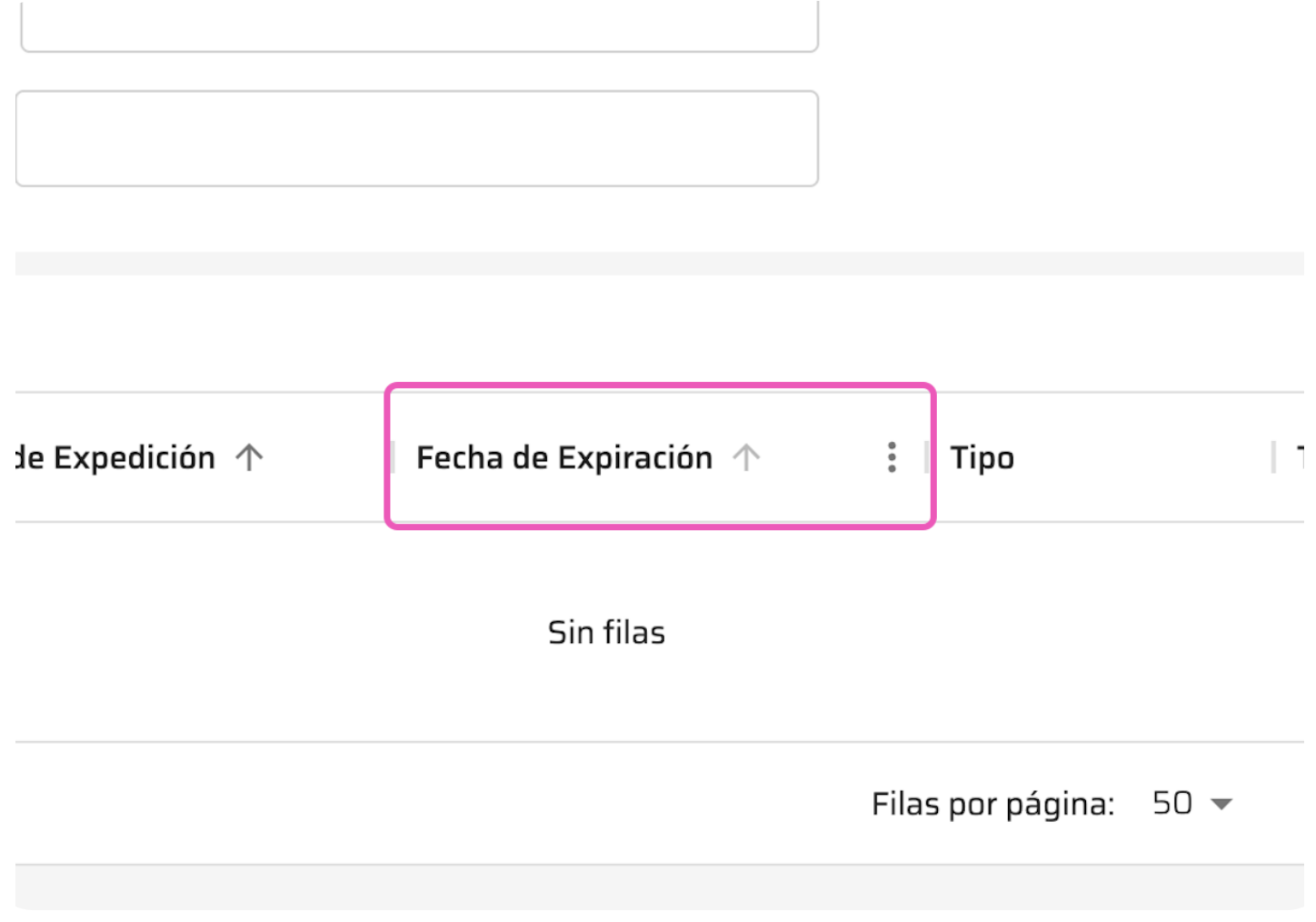The height and width of the screenshot is (922, 1316).
Task: Focus the empty input field above the table
Action: (417, 138)
